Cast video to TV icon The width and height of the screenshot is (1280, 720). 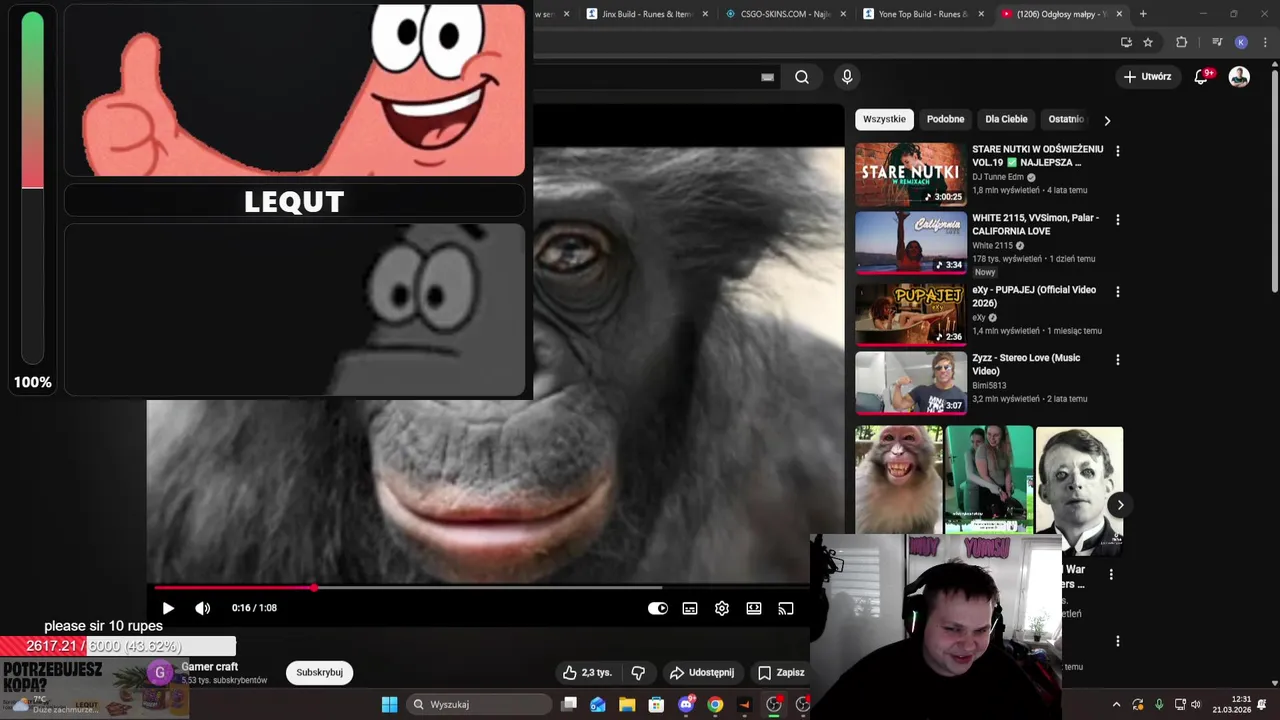tap(786, 608)
